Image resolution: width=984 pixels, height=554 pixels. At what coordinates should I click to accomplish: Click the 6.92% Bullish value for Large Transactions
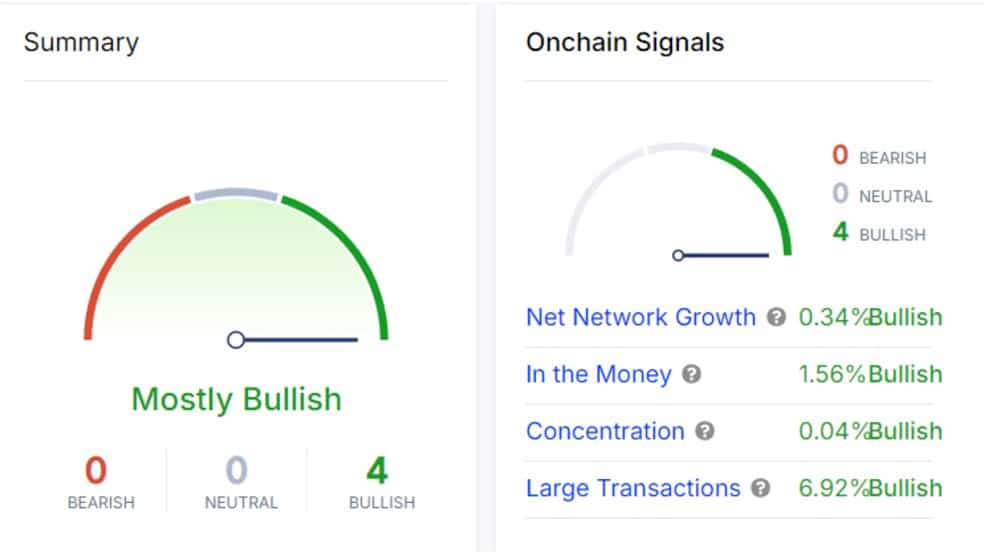[x=870, y=488]
